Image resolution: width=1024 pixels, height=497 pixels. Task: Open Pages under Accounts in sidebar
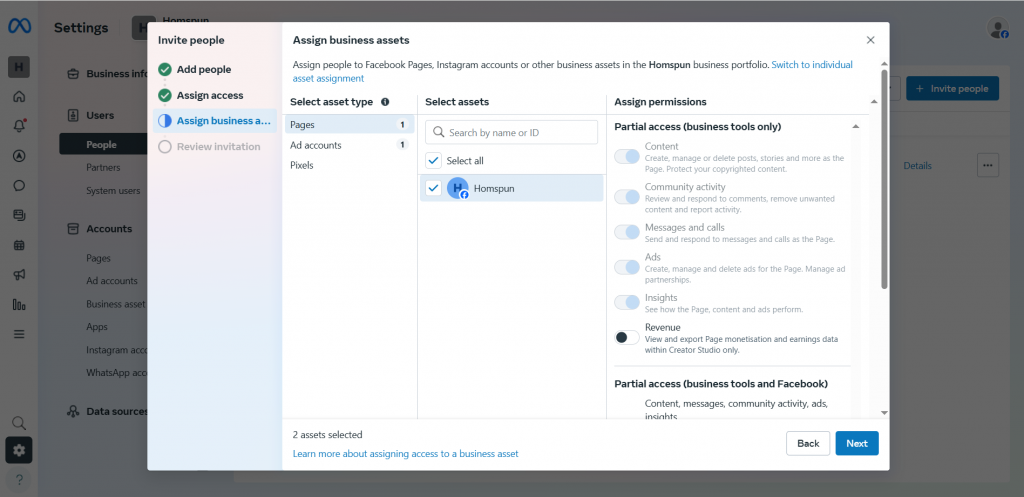pyautogui.click(x=99, y=258)
